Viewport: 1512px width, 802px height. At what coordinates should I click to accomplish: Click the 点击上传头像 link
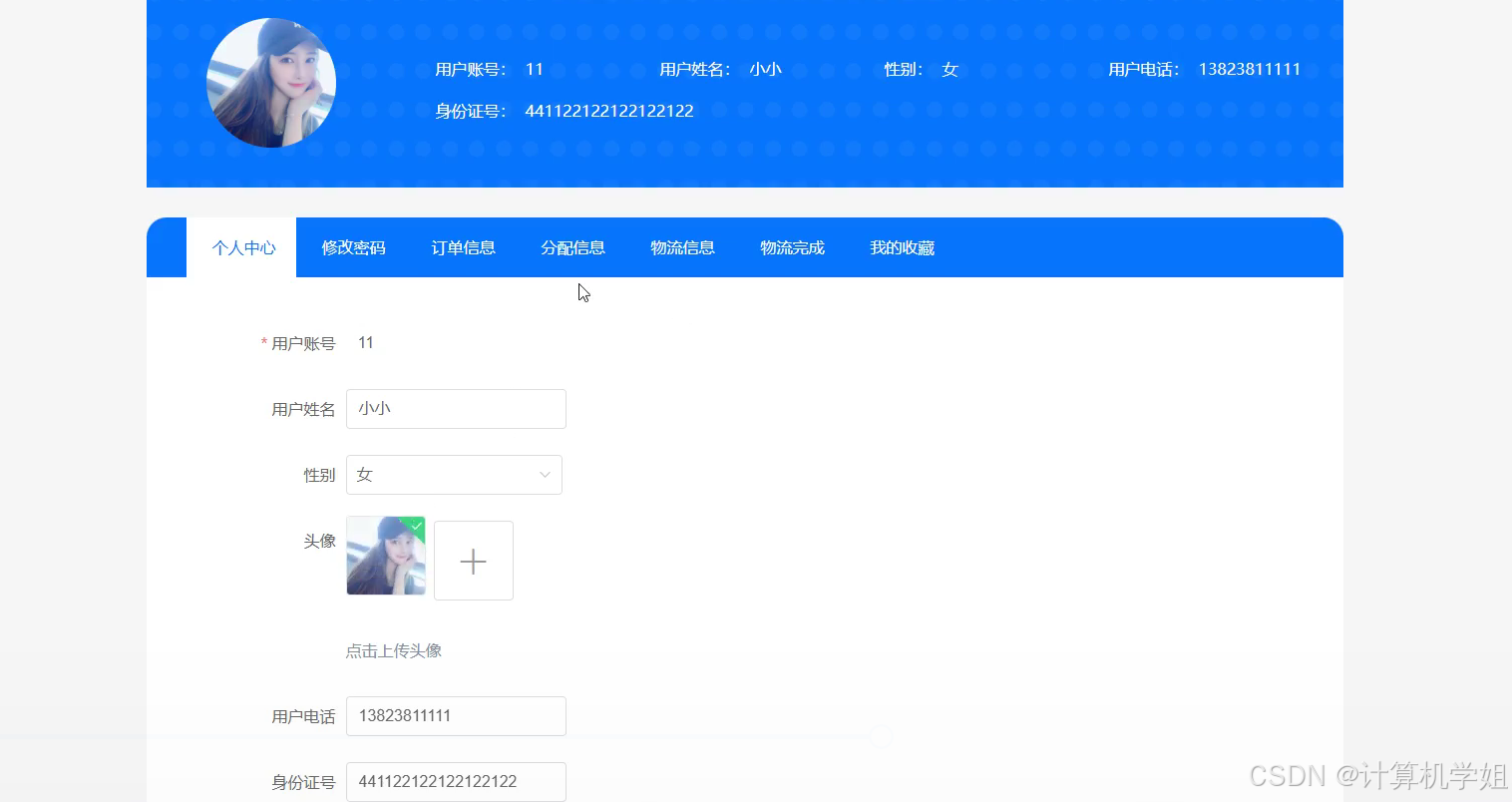[394, 650]
